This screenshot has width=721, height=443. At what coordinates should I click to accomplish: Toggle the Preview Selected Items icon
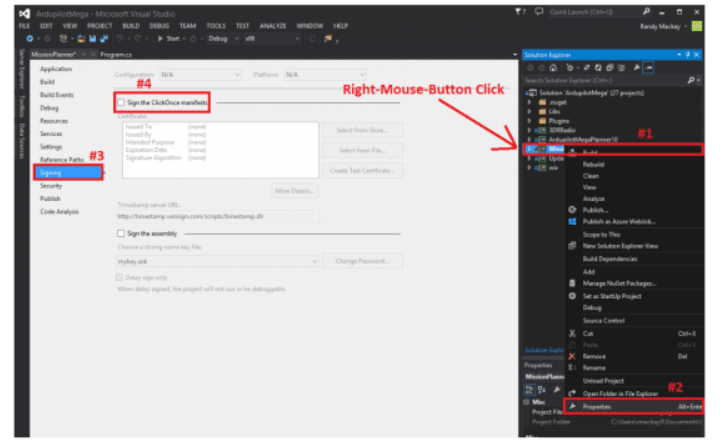coord(648,68)
